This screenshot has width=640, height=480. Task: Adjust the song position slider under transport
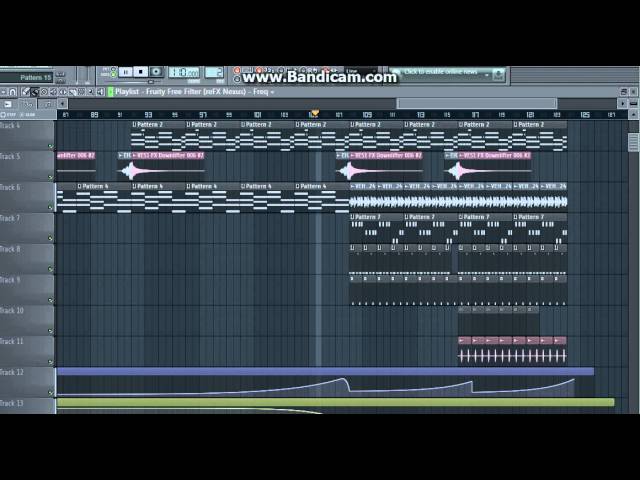pos(151,82)
